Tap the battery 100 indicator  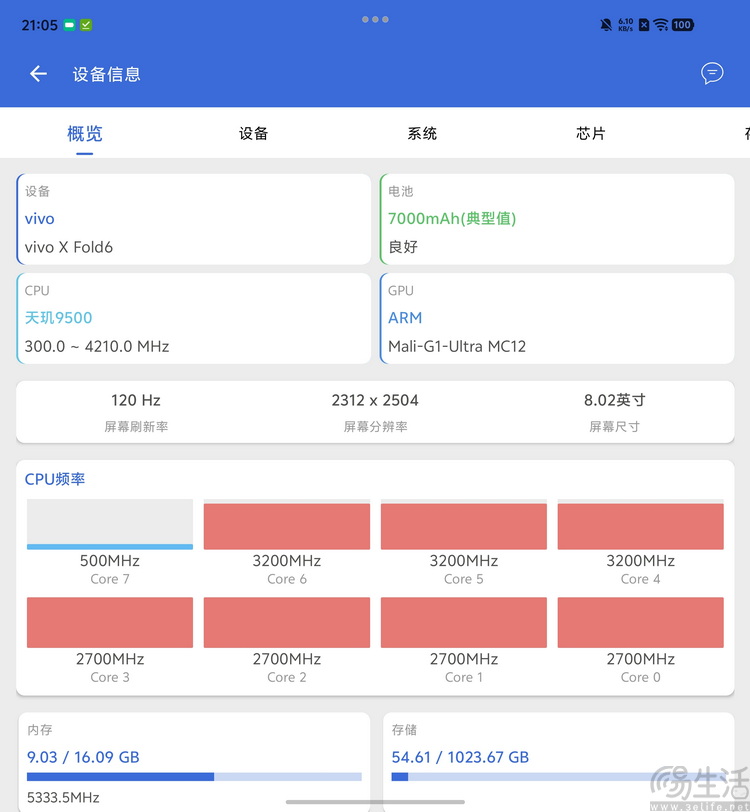[682, 25]
